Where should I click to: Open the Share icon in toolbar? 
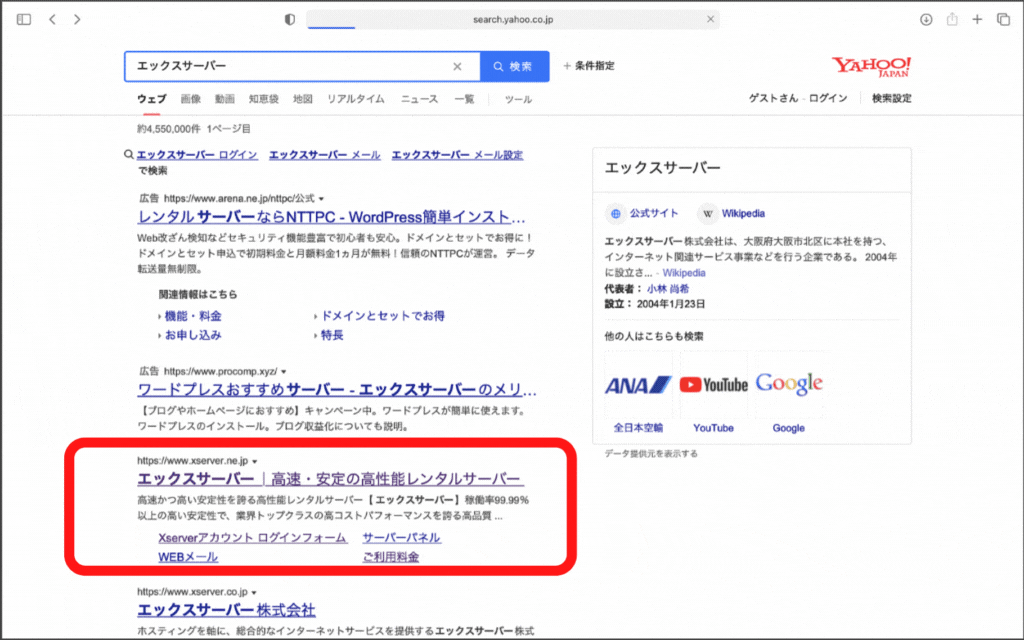coord(952,20)
